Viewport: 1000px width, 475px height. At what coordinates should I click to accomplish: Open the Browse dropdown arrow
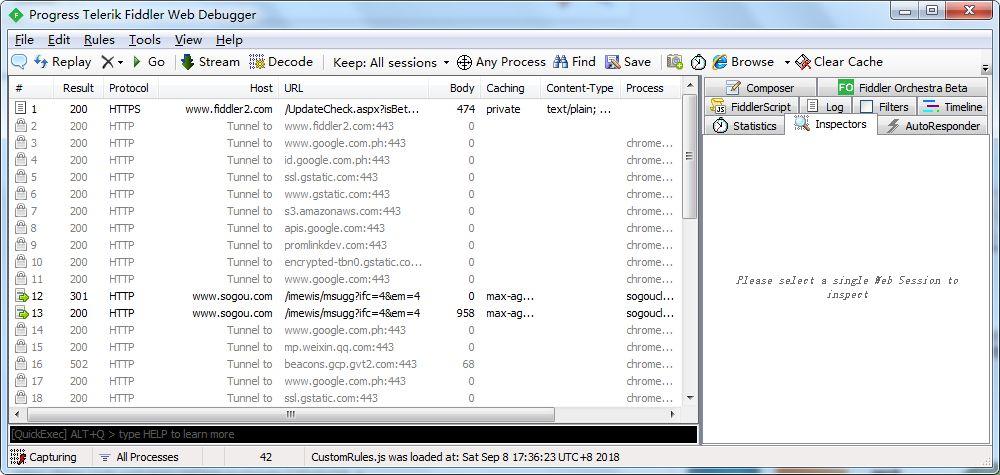tap(787, 62)
